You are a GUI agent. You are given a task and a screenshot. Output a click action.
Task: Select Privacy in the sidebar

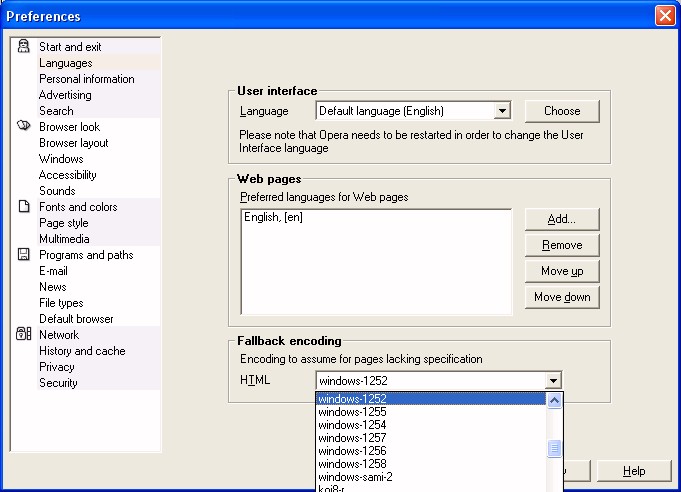[x=56, y=367]
